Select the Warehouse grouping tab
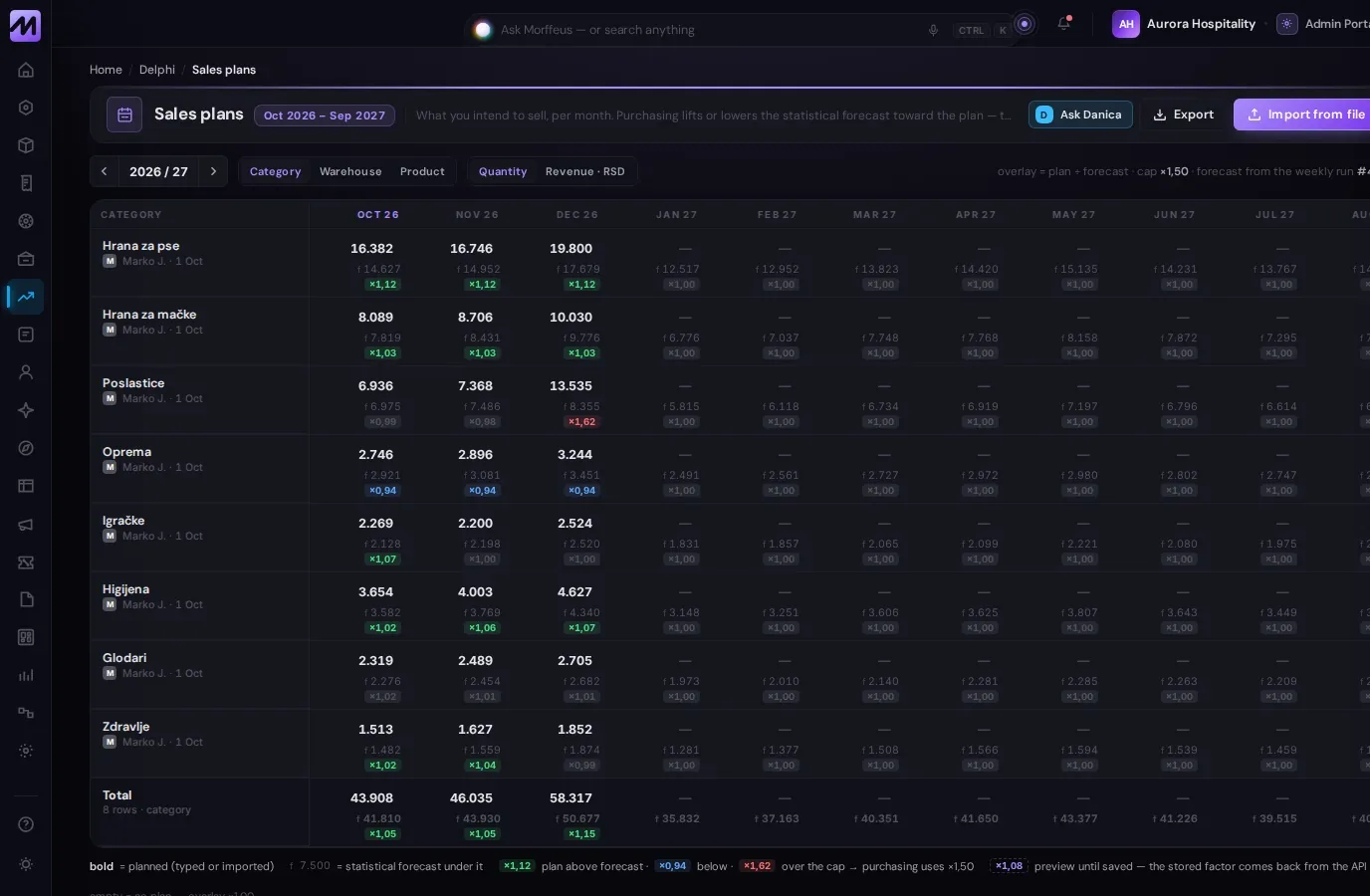The height and width of the screenshot is (896, 1370). 350,171
